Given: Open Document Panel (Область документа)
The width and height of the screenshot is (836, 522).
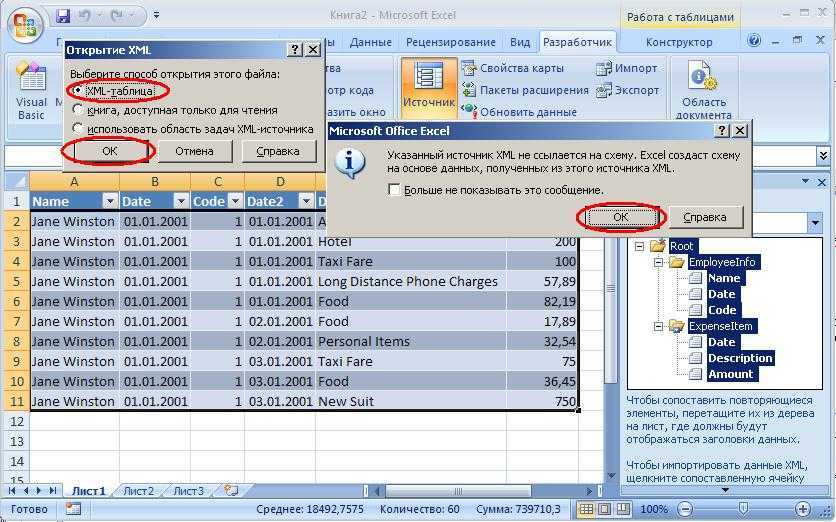Looking at the screenshot, I should pyautogui.click(x=704, y=90).
